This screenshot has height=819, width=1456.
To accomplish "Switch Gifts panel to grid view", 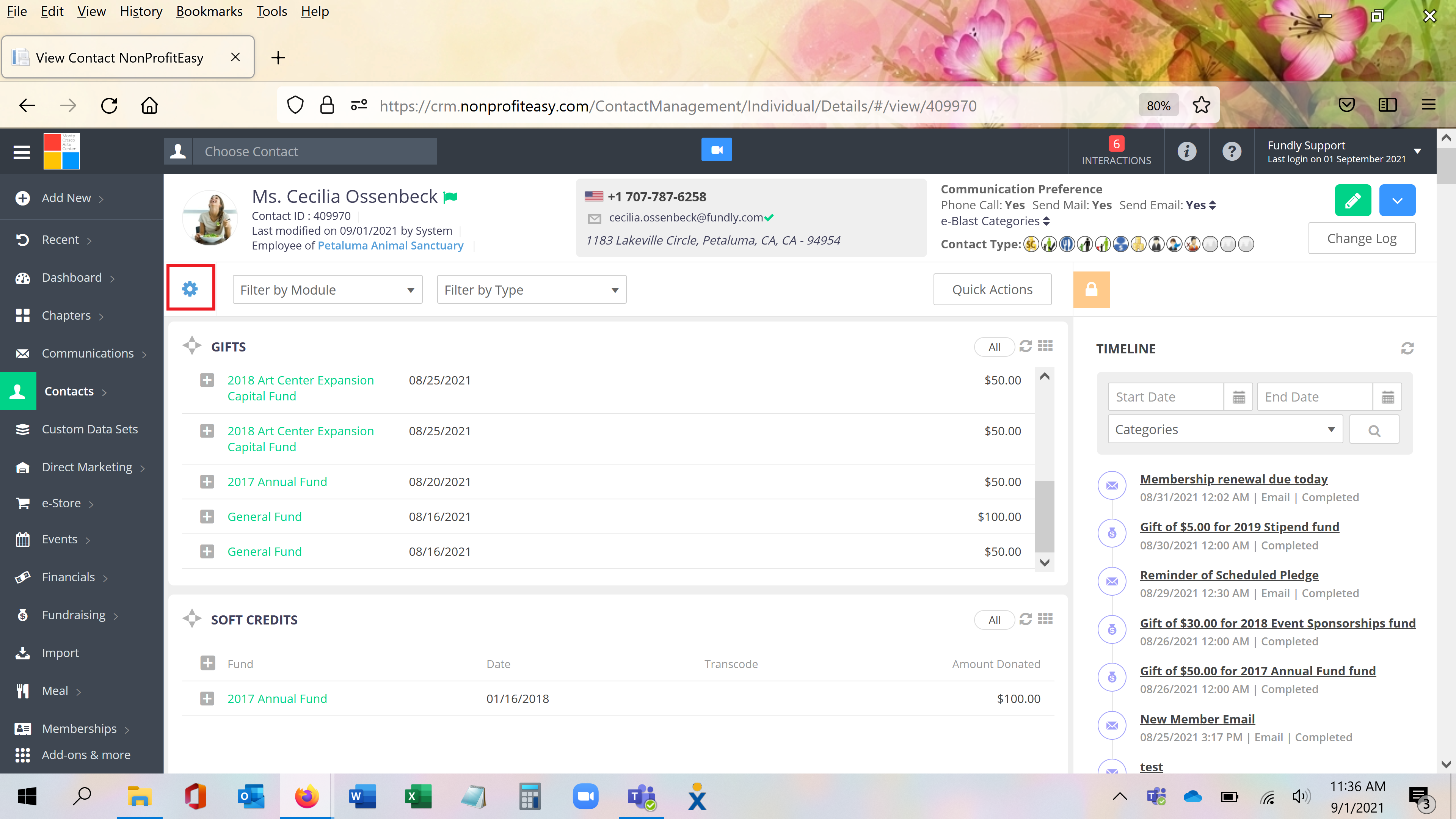I will [1045, 346].
